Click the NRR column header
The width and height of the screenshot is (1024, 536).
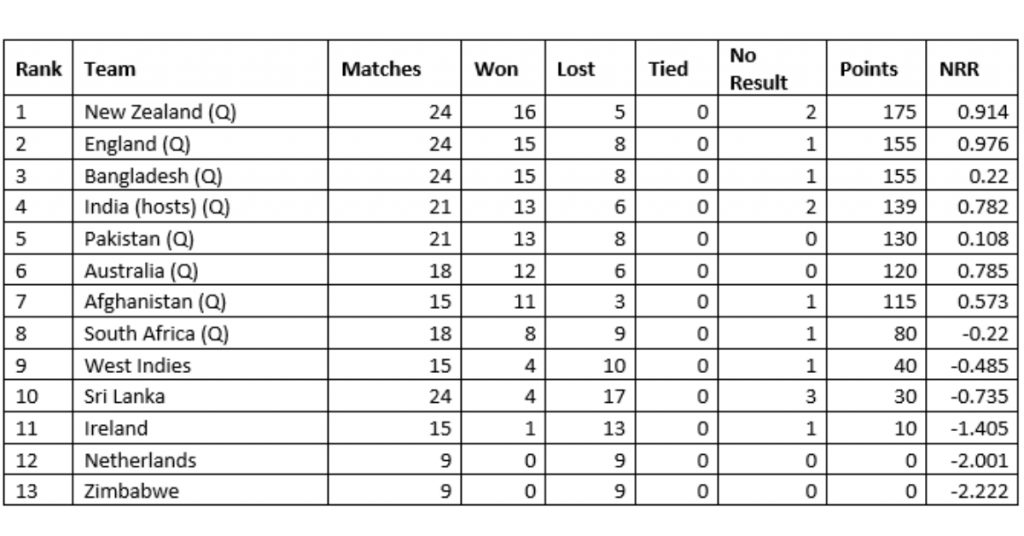[x=972, y=68]
